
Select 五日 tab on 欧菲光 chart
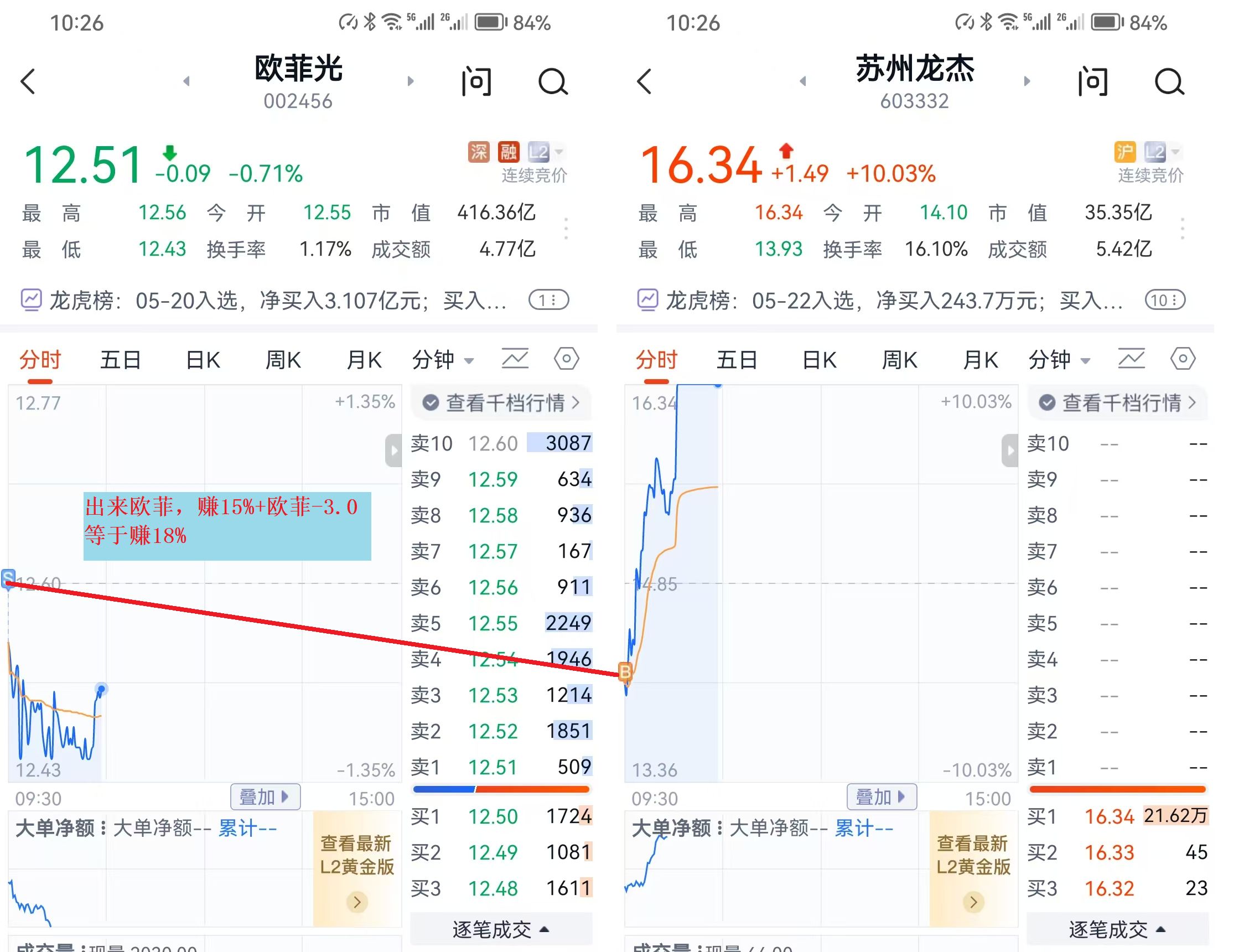(x=121, y=360)
